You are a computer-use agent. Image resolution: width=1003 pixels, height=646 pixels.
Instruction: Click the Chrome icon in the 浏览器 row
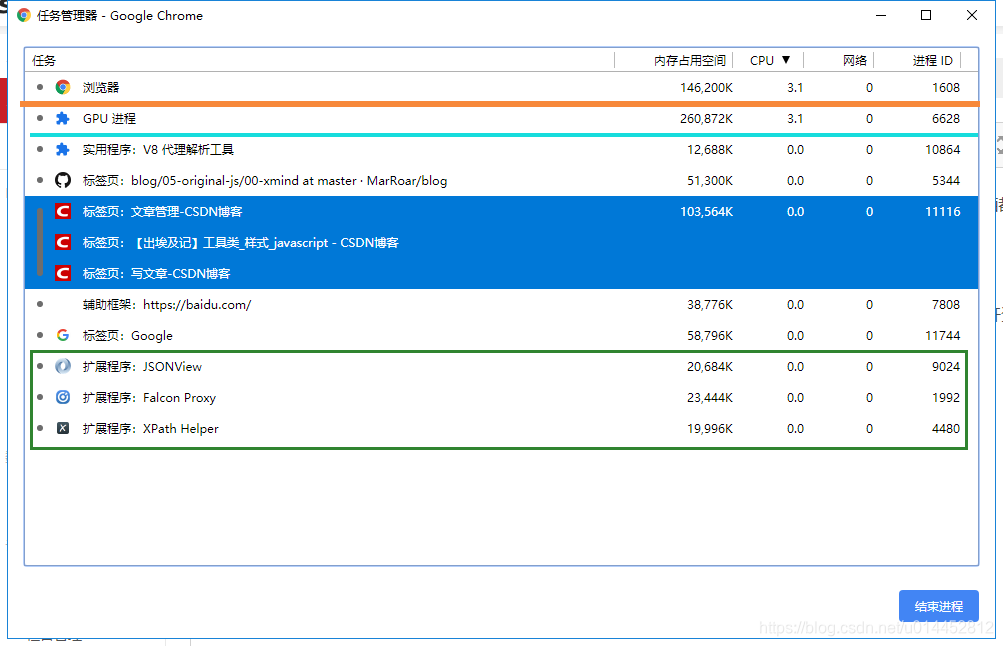(63, 88)
